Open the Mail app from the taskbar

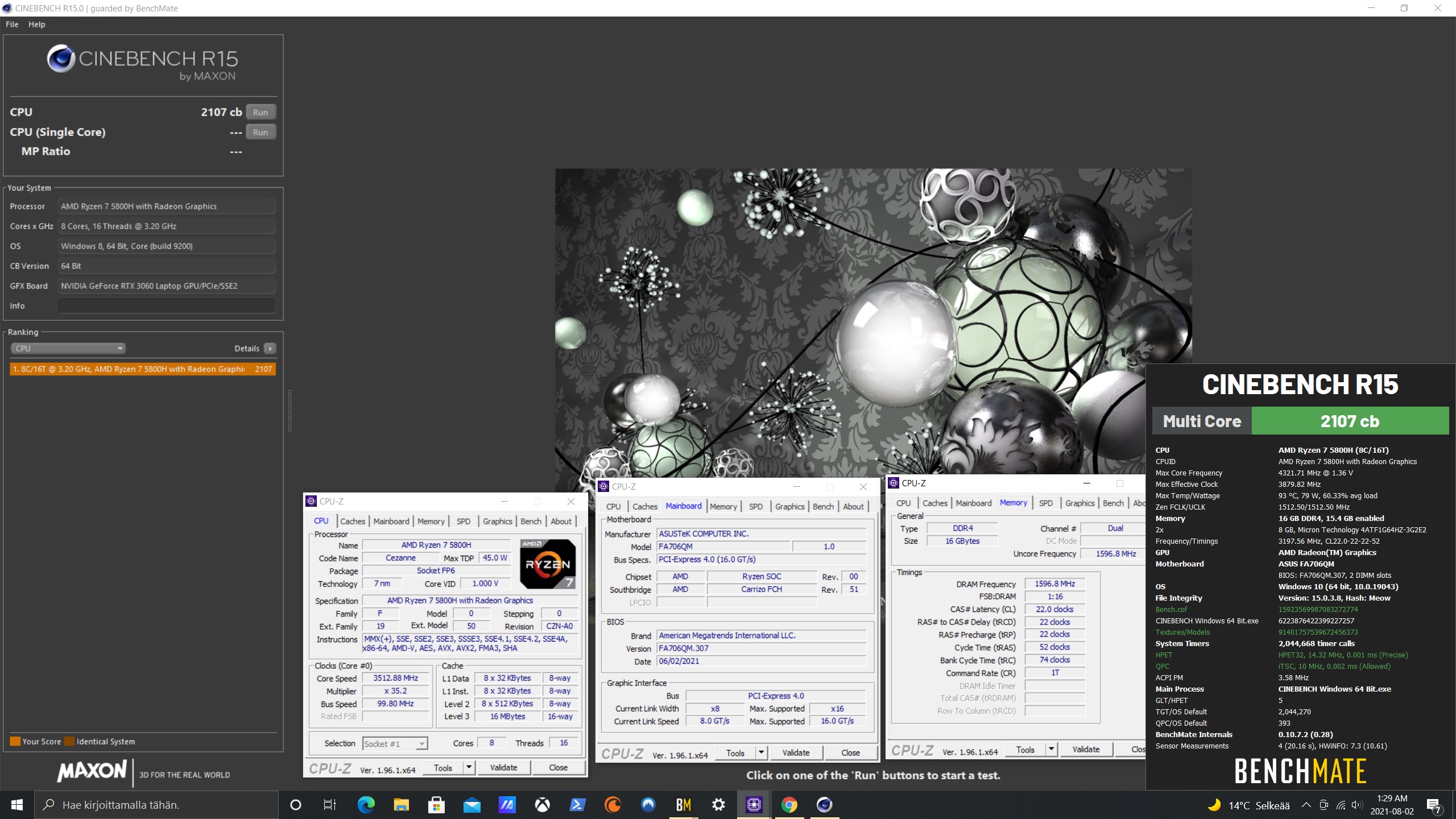471,805
